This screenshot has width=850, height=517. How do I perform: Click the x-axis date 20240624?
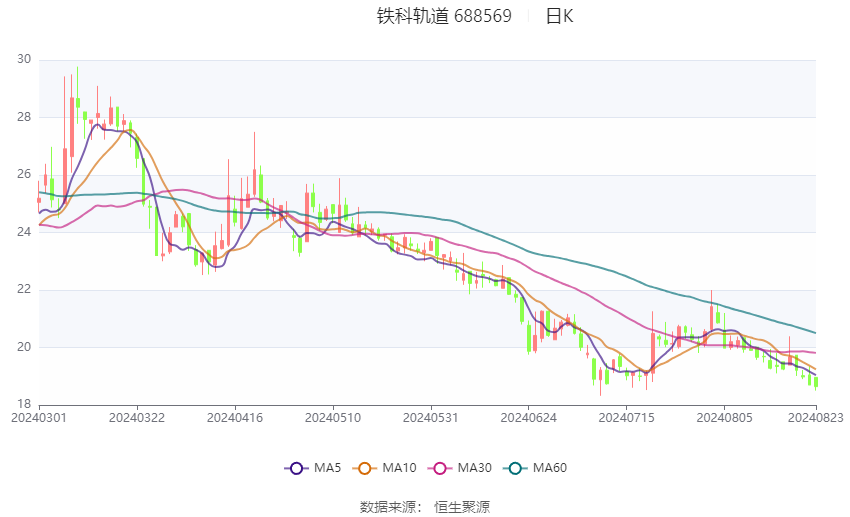click(529, 418)
